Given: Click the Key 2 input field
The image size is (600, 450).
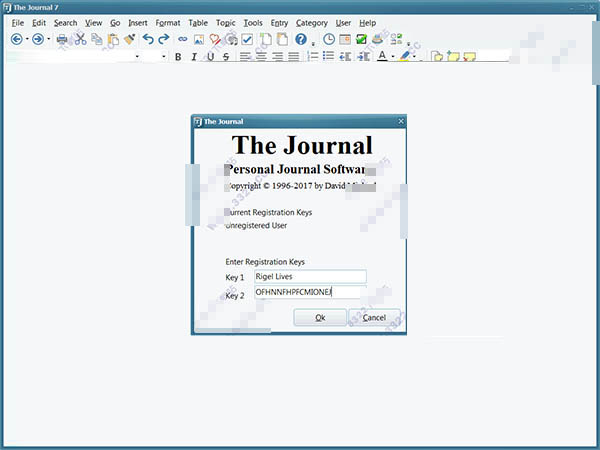Looking at the screenshot, I should 310,292.
